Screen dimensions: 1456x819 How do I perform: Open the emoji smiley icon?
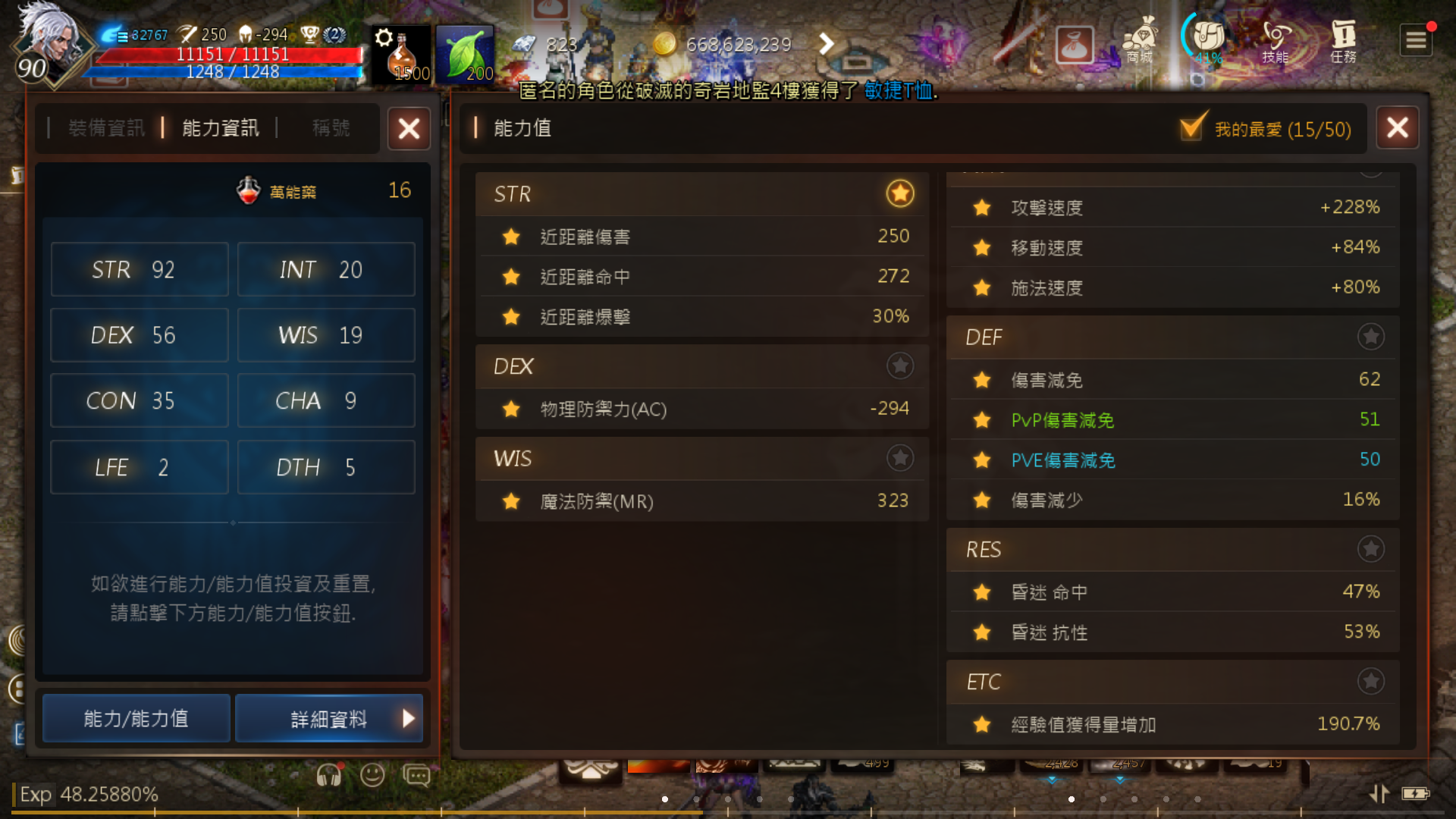point(372,775)
